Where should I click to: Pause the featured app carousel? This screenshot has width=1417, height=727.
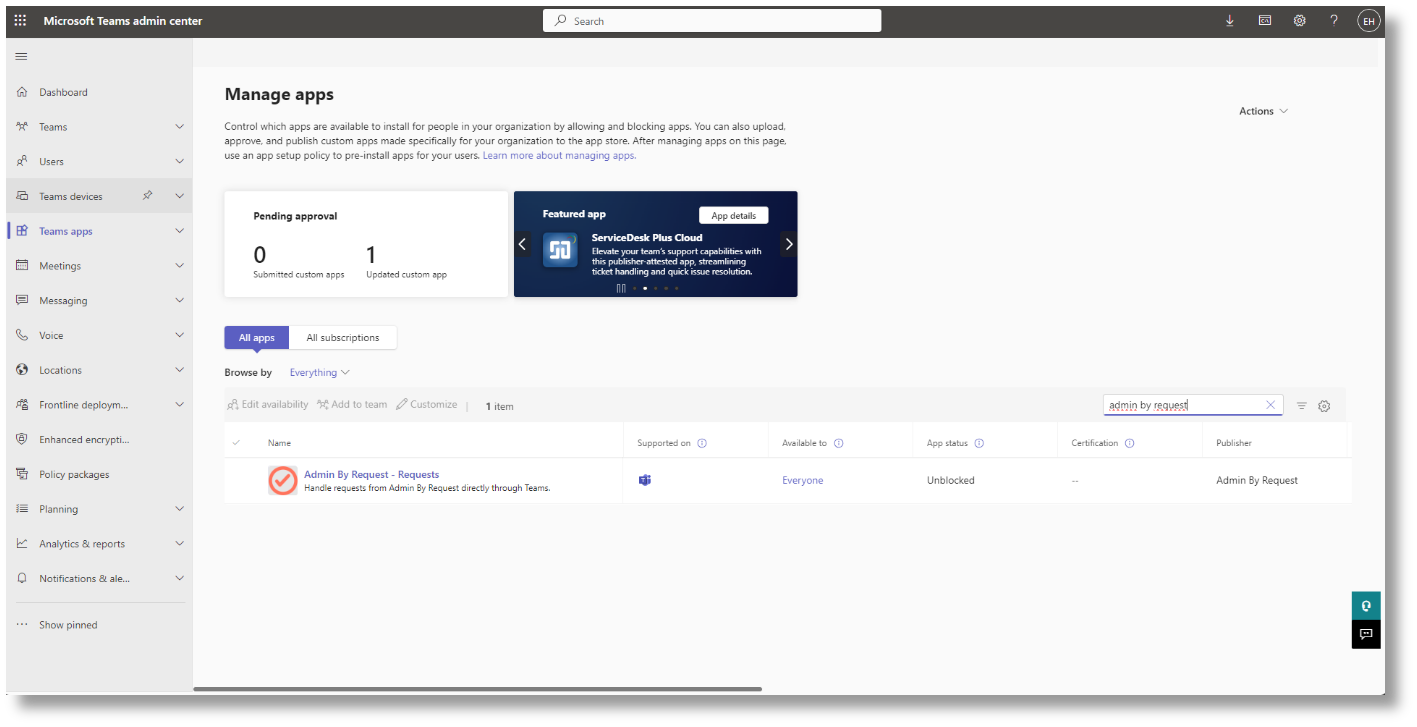coord(621,288)
